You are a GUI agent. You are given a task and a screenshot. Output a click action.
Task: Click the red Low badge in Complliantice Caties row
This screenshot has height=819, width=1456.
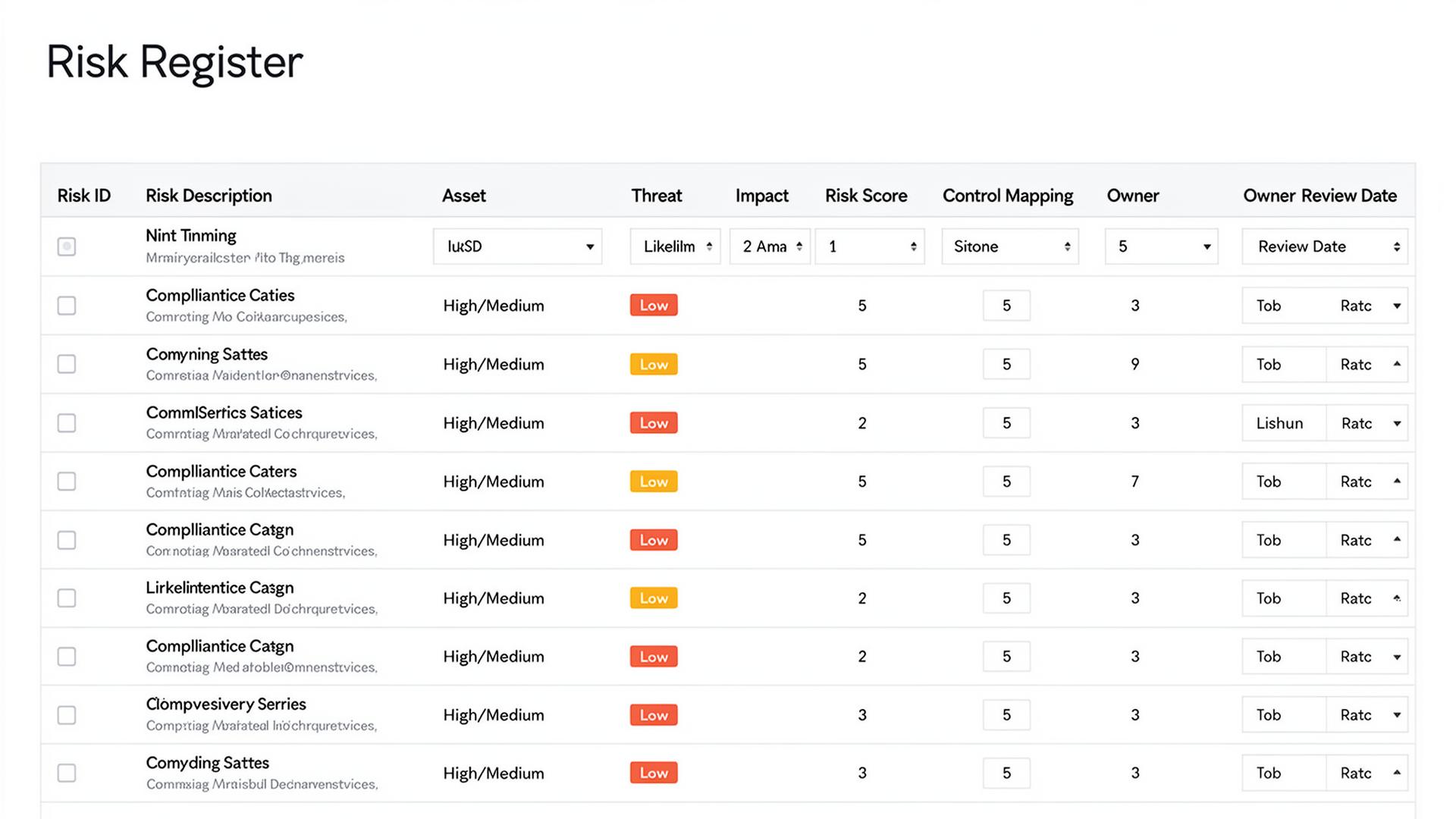click(654, 305)
